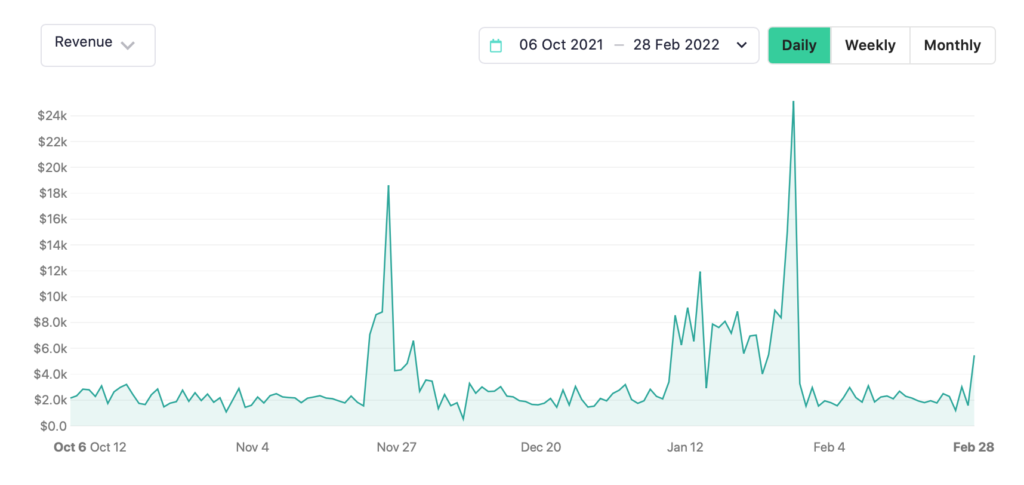
Task: Click the late November revenue spike peak
Action: (388, 186)
